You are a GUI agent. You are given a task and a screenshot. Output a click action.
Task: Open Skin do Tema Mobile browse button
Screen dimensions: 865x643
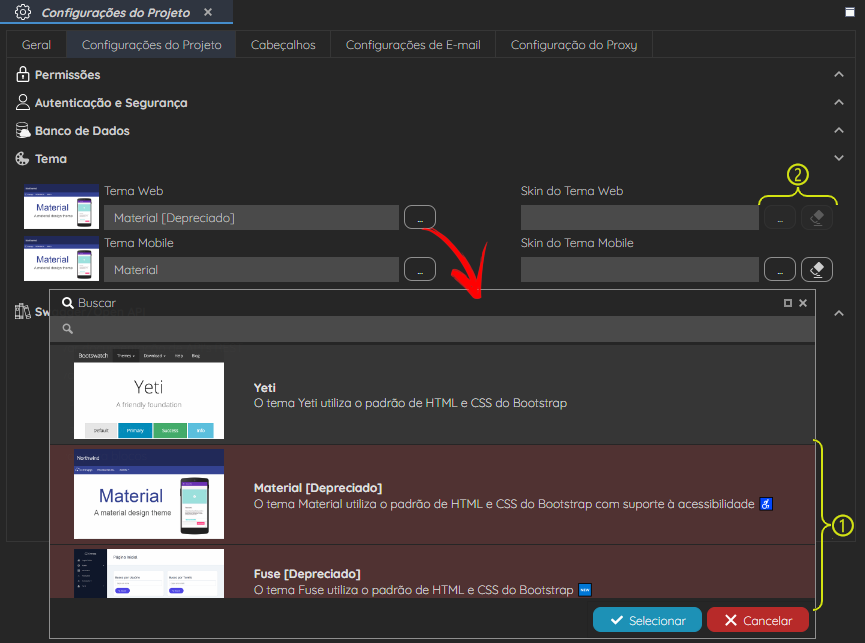[779, 270]
